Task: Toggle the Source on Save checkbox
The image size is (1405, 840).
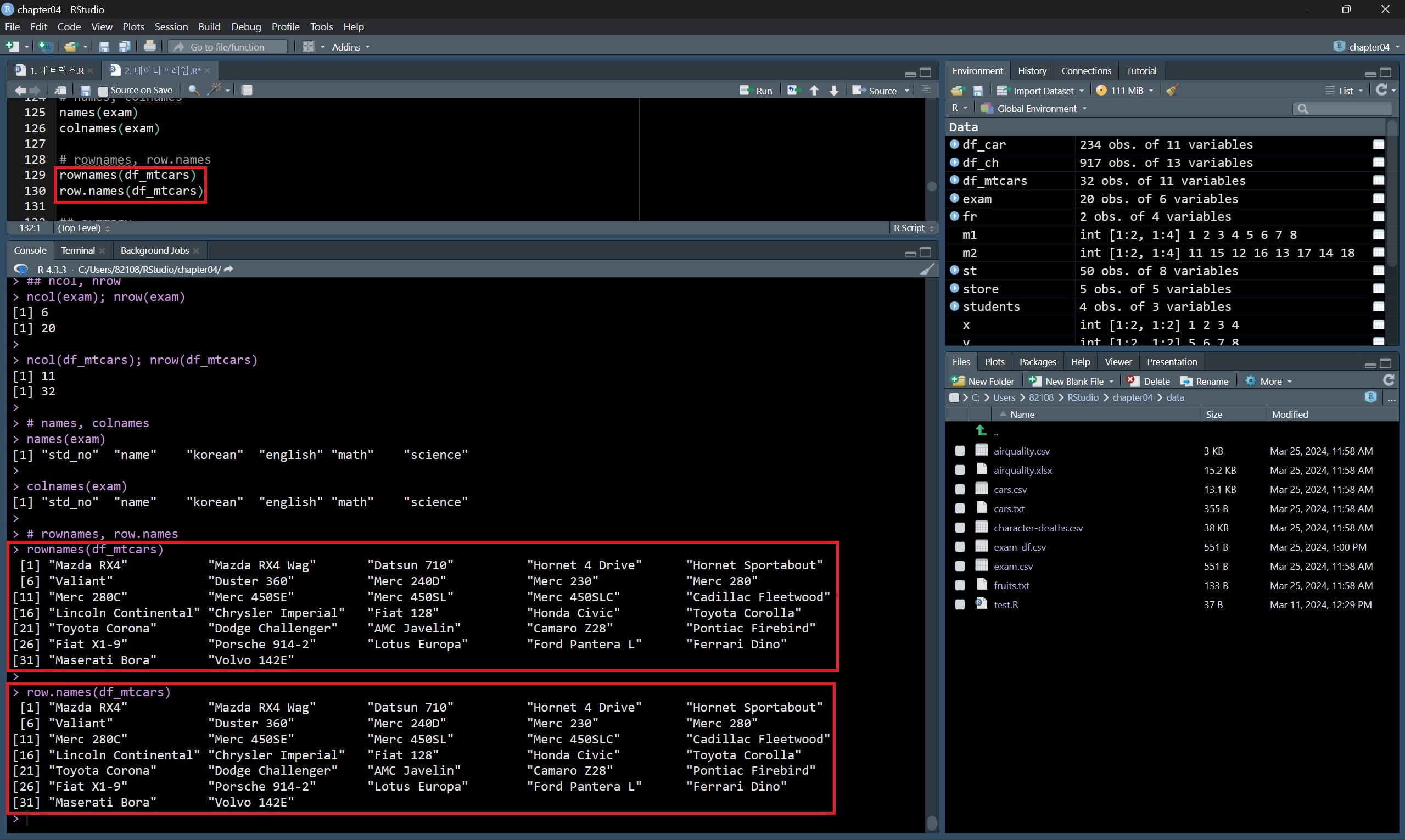Action: pos(103,91)
